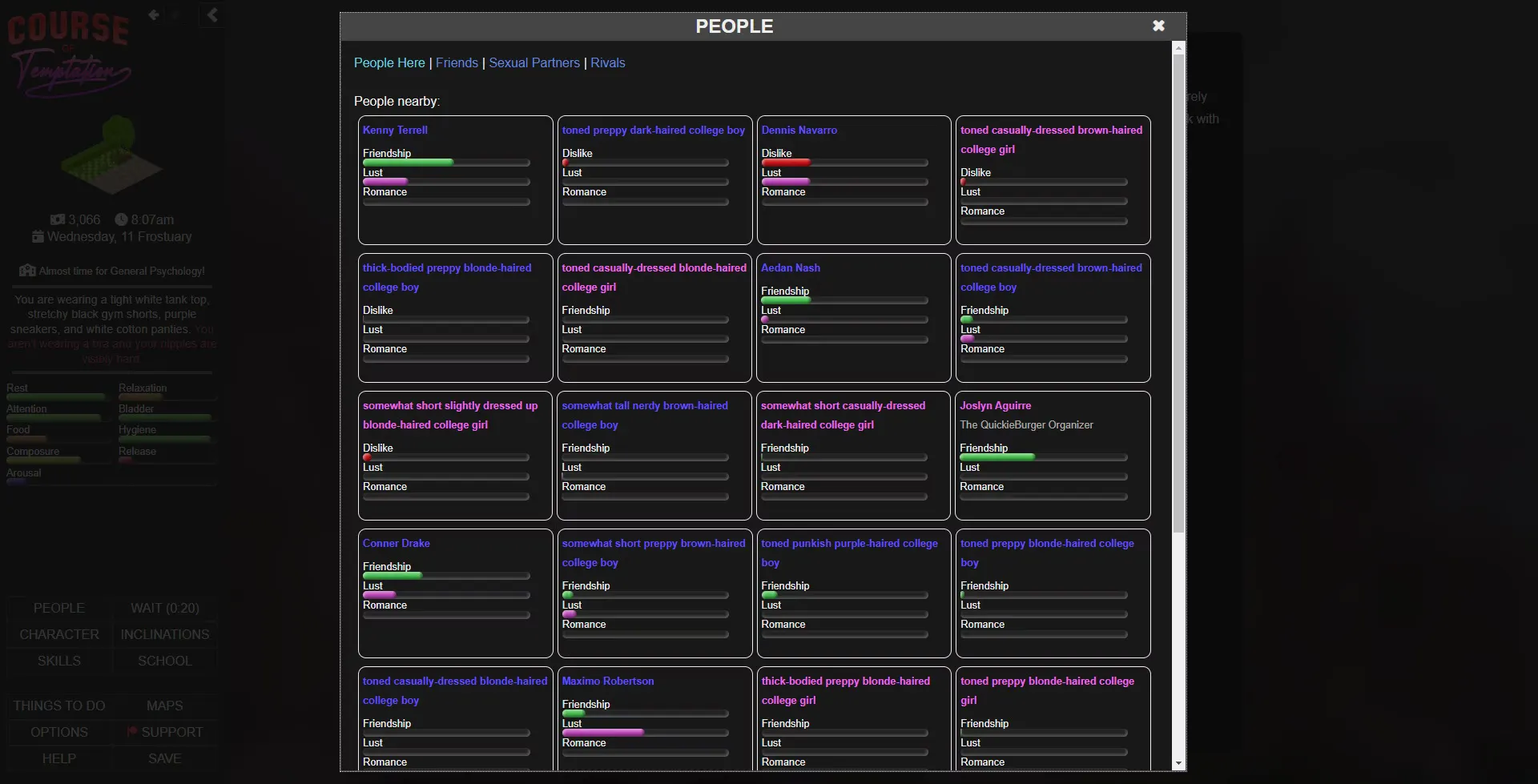Open Dennis Navarro's profile
Screen dimensions: 1538x784
799,130
